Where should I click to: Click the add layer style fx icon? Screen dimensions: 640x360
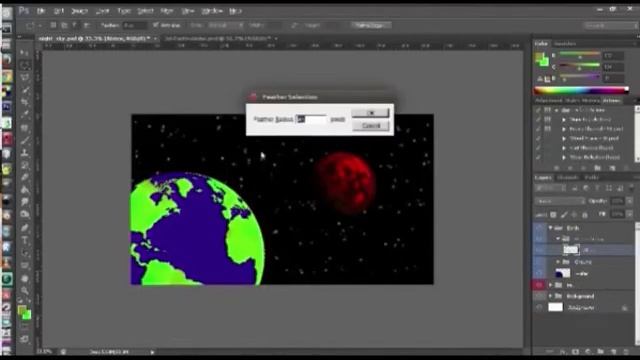(563, 351)
